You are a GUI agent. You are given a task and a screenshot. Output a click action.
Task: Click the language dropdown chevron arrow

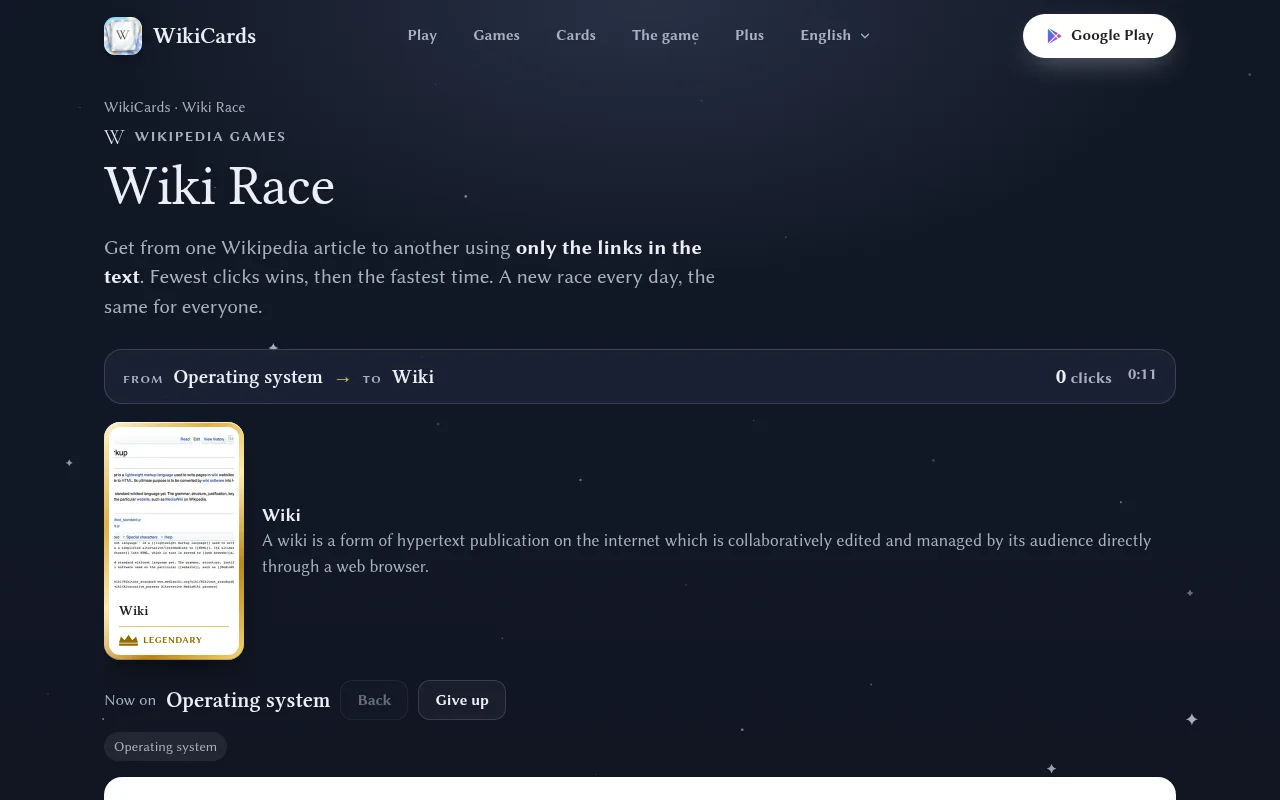(x=865, y=36)
